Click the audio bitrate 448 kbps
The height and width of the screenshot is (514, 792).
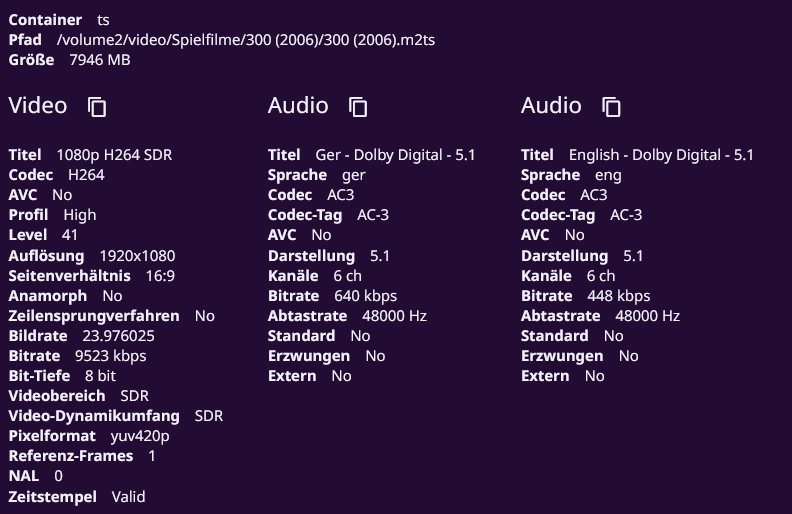(618, 296)
